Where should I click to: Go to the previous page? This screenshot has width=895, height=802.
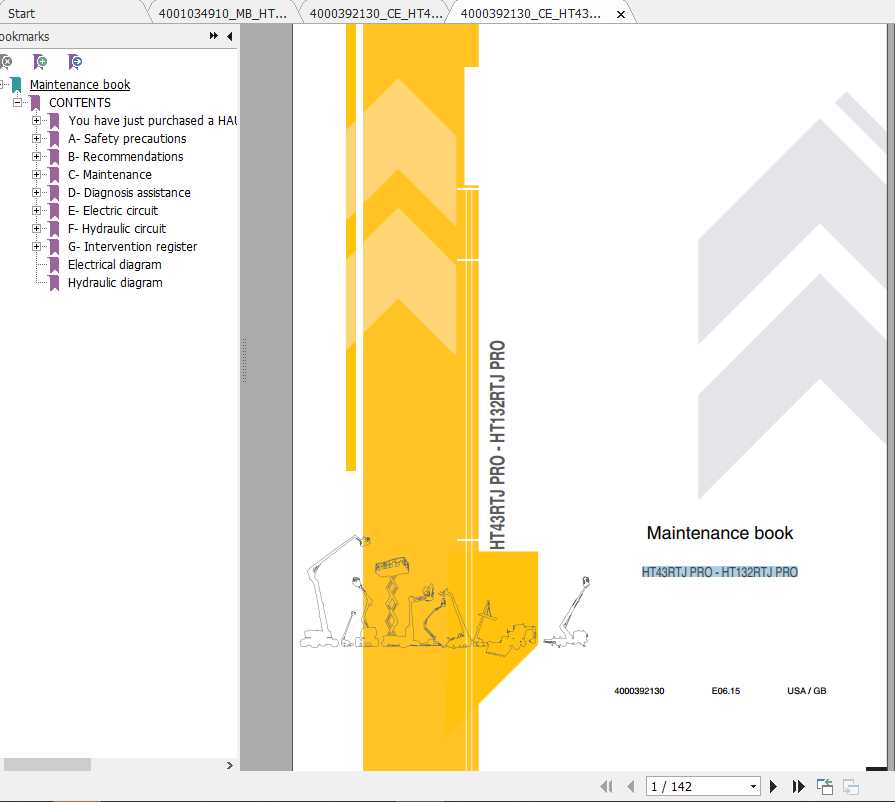tap(631, 787)
